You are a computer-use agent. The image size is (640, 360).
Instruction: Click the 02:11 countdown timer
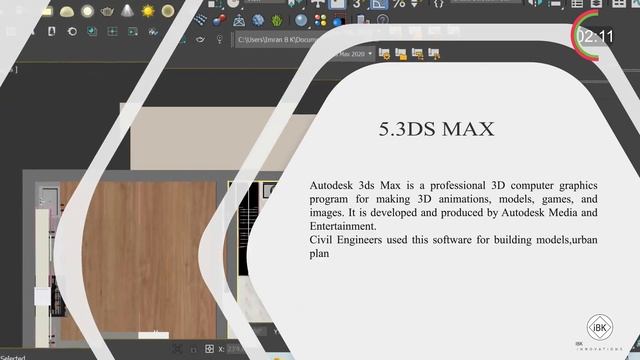(596, 36)
